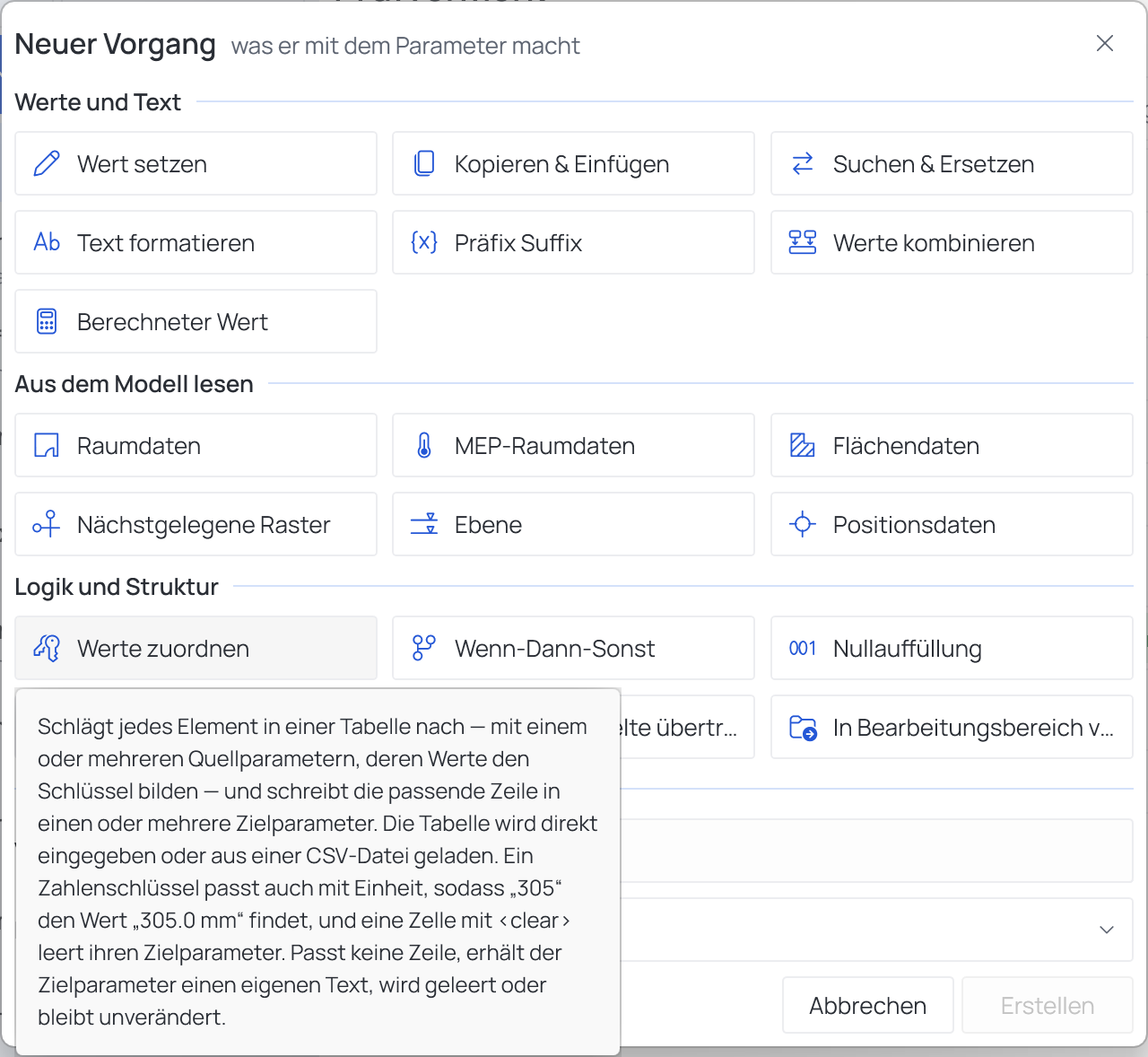Choose the Flächendaten operation
Image resolution: width=1148 pixels, height=1057 pixels.
952,445
